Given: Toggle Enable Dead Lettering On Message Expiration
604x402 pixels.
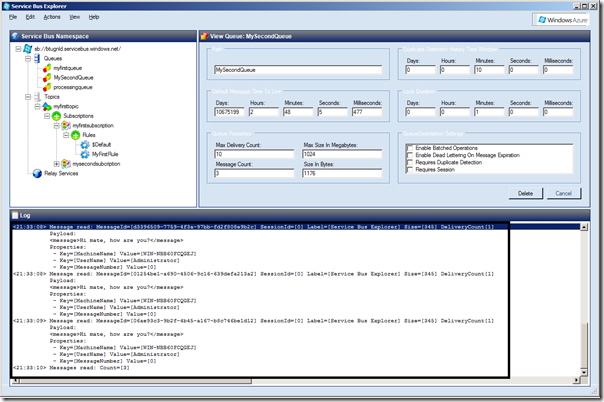Looking at the screenshot, I should click(x=408, y=154).
